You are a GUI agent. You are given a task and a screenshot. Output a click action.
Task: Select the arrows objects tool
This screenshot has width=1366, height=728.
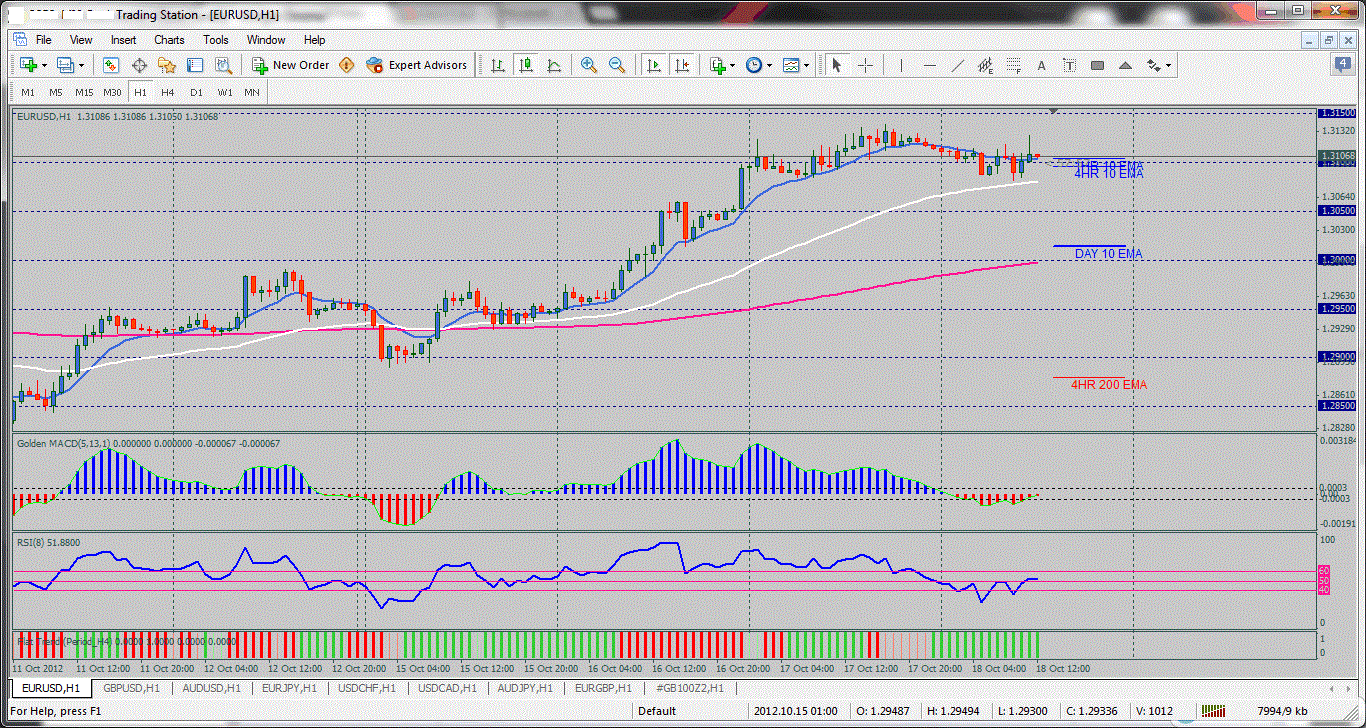(x=1154, y=65)
